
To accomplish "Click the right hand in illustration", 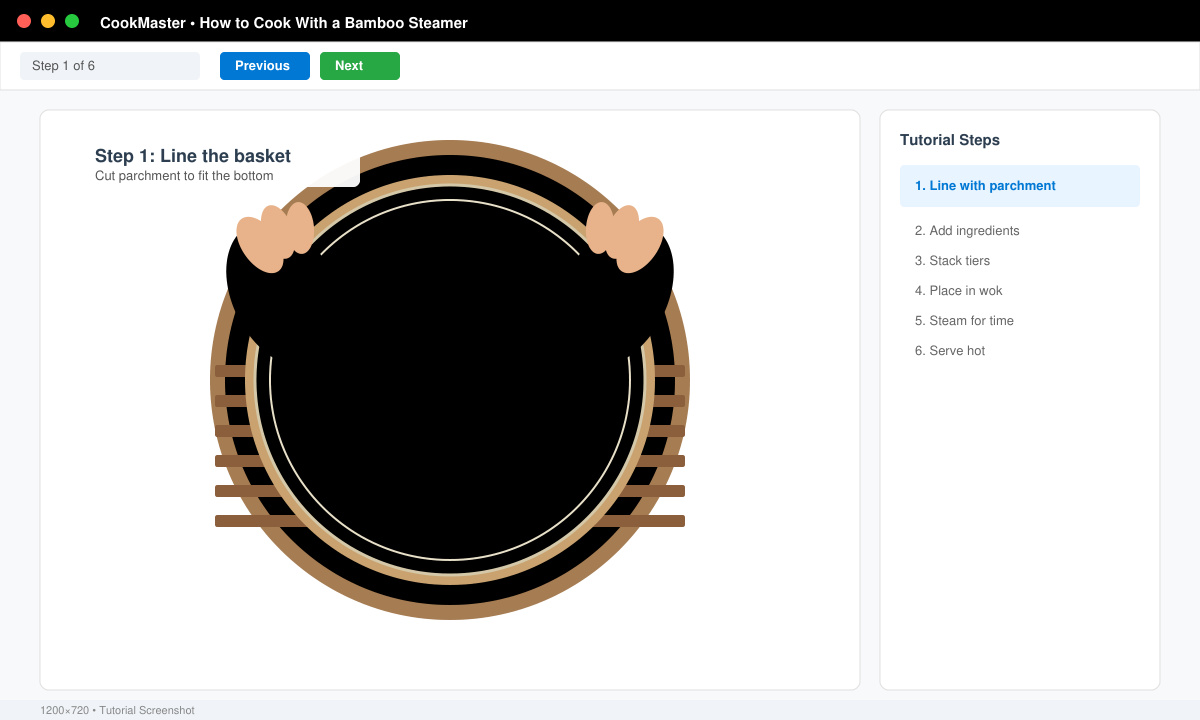I will tap(625, 237).
